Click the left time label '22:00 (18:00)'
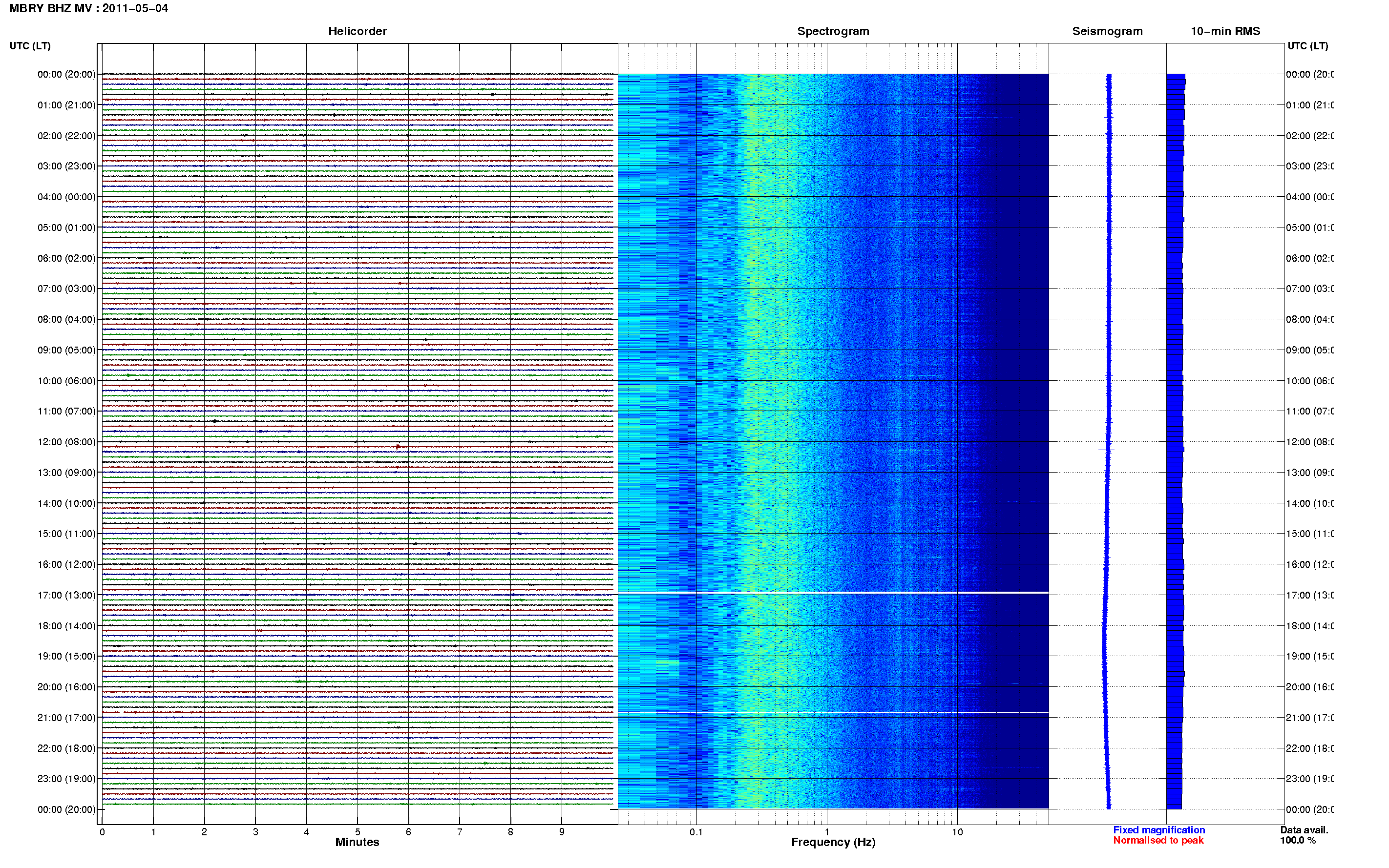This screenshot has width=1389, height=868. (66, 748)
